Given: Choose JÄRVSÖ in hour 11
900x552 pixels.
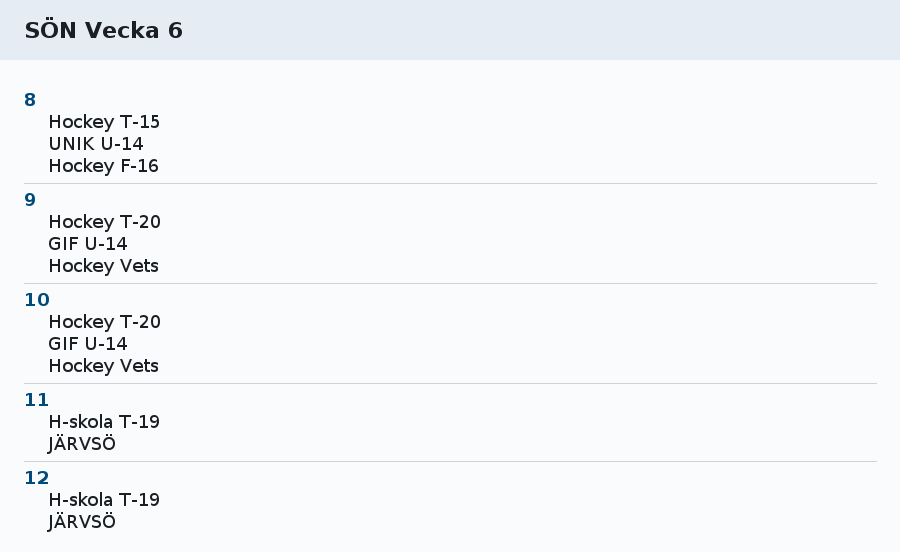Looking at the screenshot, I should 82,444.
